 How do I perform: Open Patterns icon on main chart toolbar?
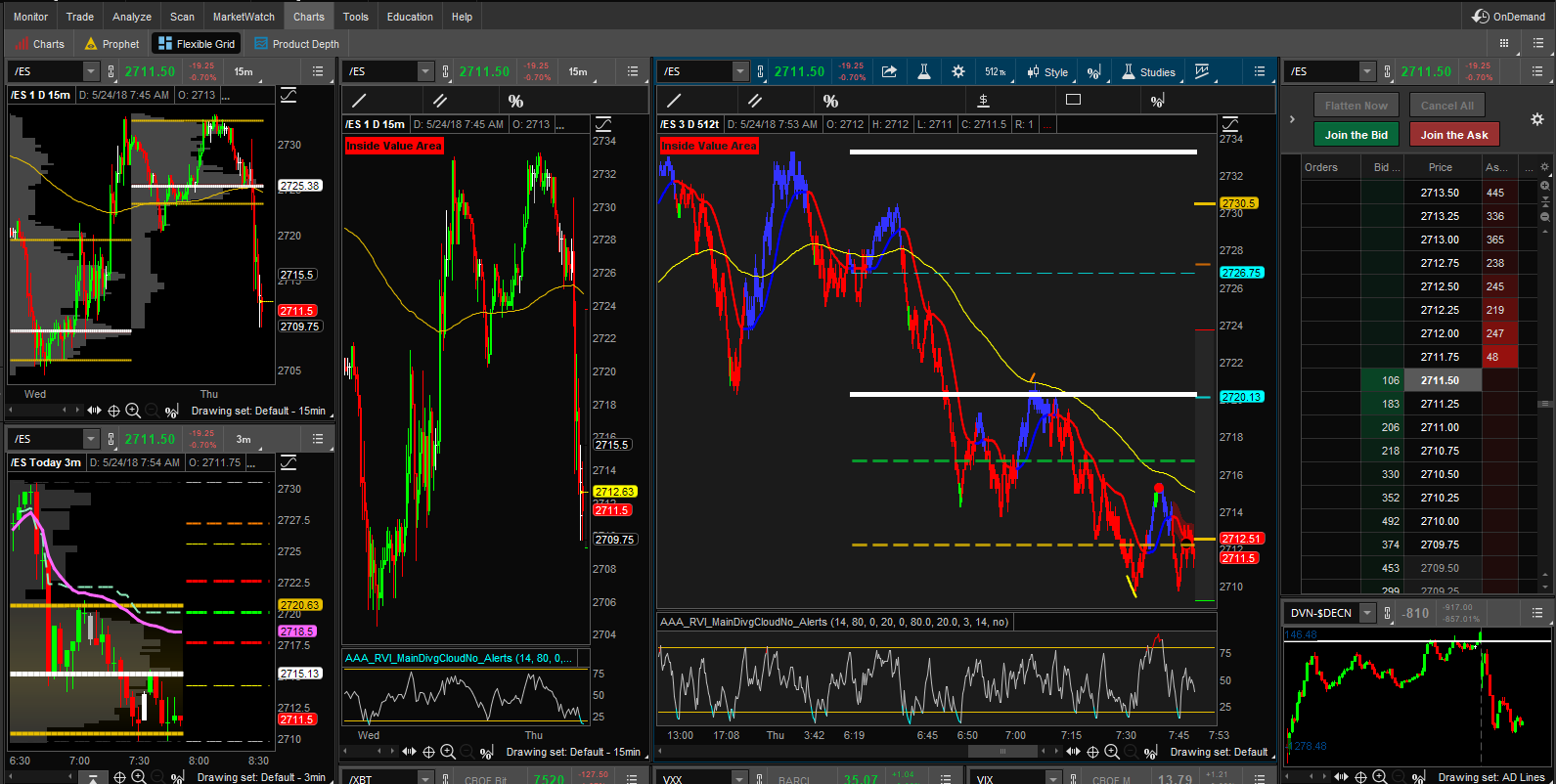point(1202,71)
